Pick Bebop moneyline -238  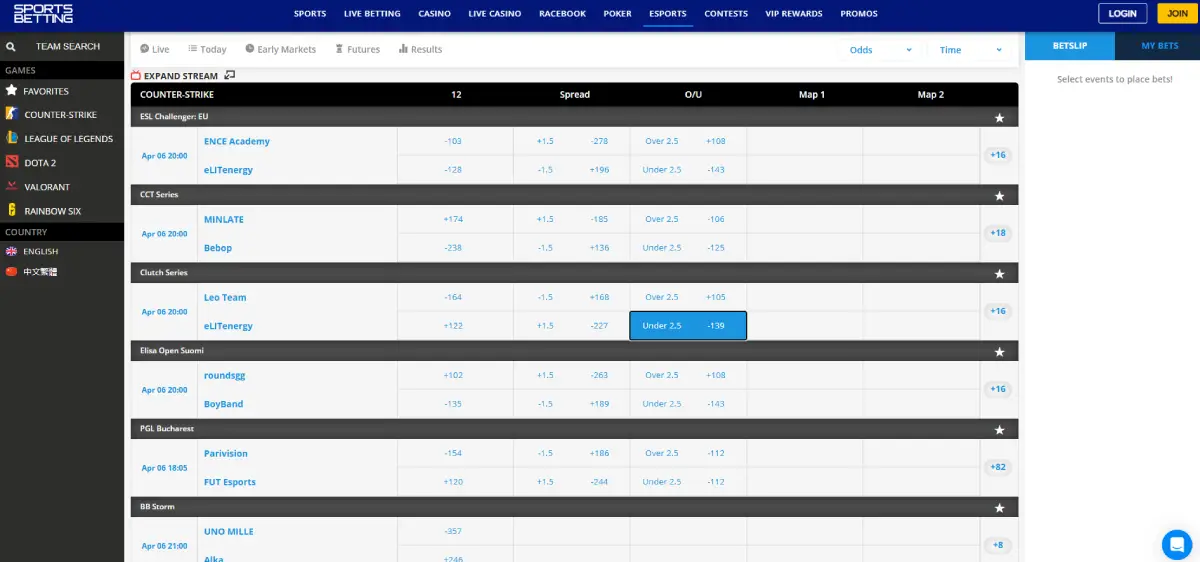coord(454,248)
